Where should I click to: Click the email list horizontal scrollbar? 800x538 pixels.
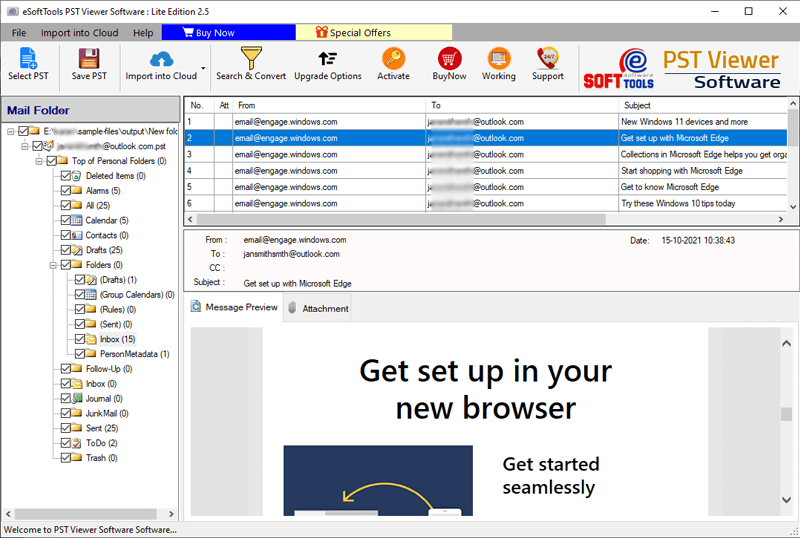point(400,219)
